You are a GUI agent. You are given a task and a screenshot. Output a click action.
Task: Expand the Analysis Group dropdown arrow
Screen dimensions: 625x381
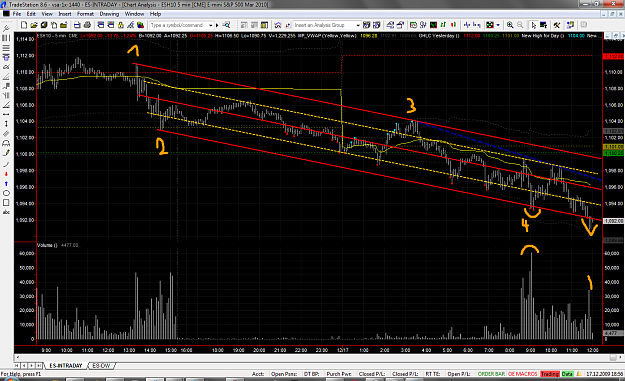tap(358, 25)
